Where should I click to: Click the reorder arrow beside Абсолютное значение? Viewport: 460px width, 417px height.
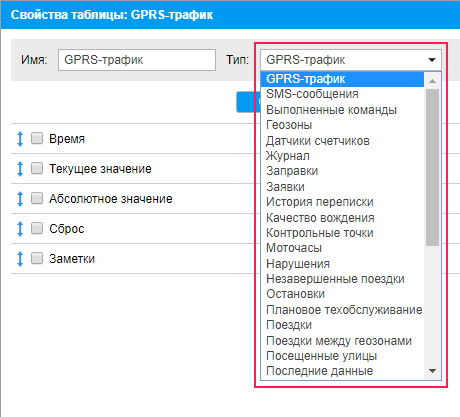pos(20,199)
